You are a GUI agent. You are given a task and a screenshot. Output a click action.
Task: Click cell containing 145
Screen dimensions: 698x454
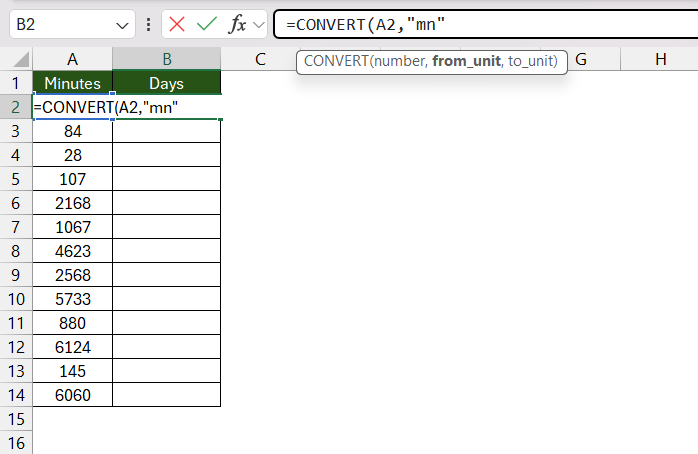tap(73, 371)
